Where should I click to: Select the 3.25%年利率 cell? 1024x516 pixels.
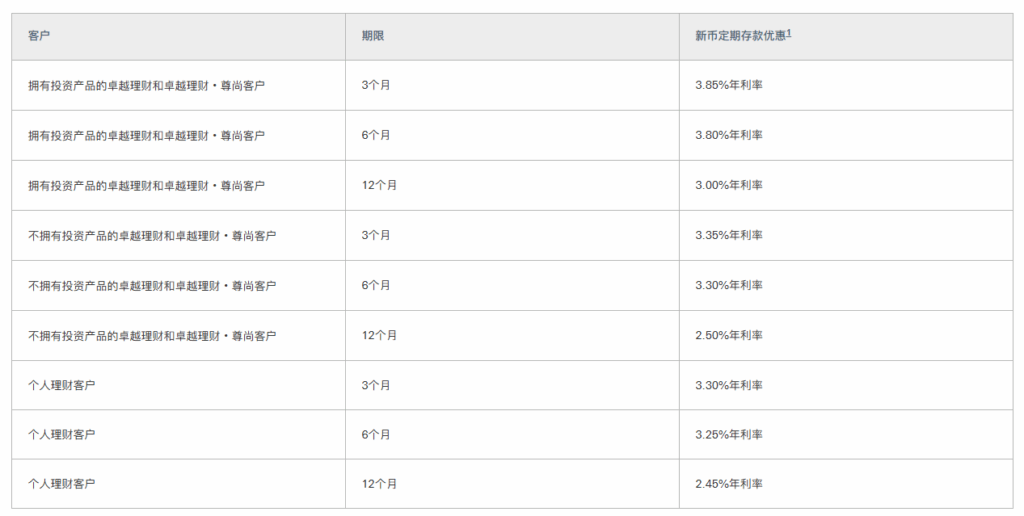point(729,435)
